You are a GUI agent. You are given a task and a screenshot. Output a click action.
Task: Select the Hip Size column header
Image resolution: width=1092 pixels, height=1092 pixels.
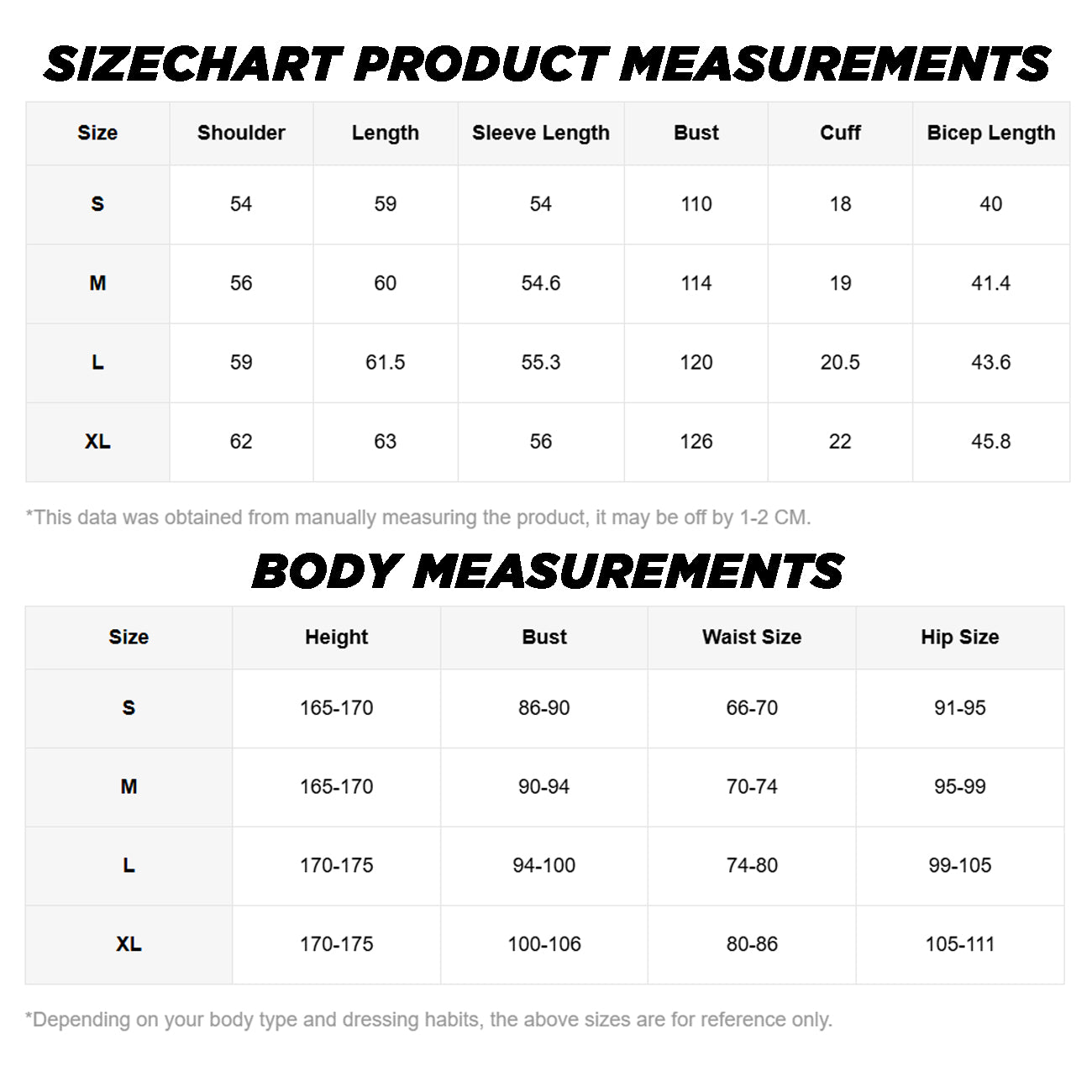(x=959, y=637)
